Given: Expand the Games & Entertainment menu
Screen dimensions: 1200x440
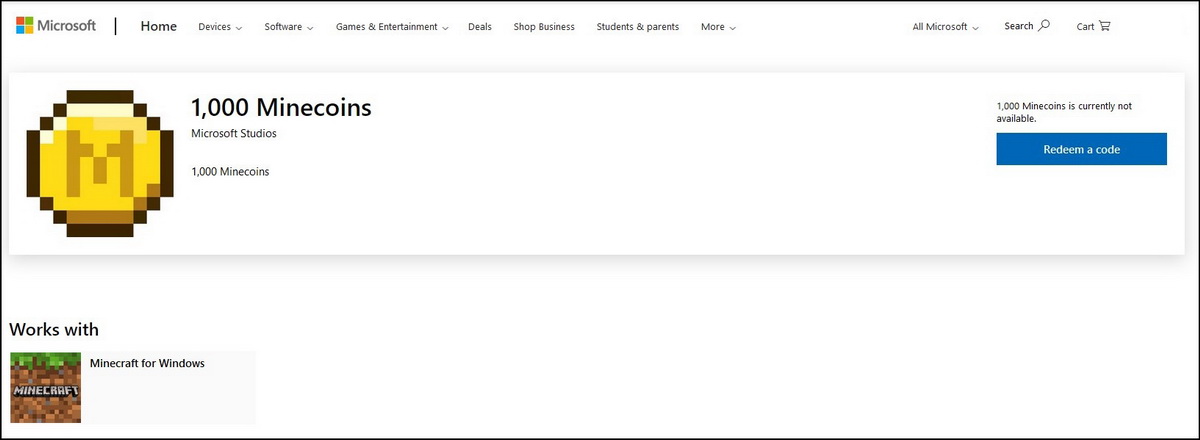Looking at the screenshot, I should click(392, 27).
